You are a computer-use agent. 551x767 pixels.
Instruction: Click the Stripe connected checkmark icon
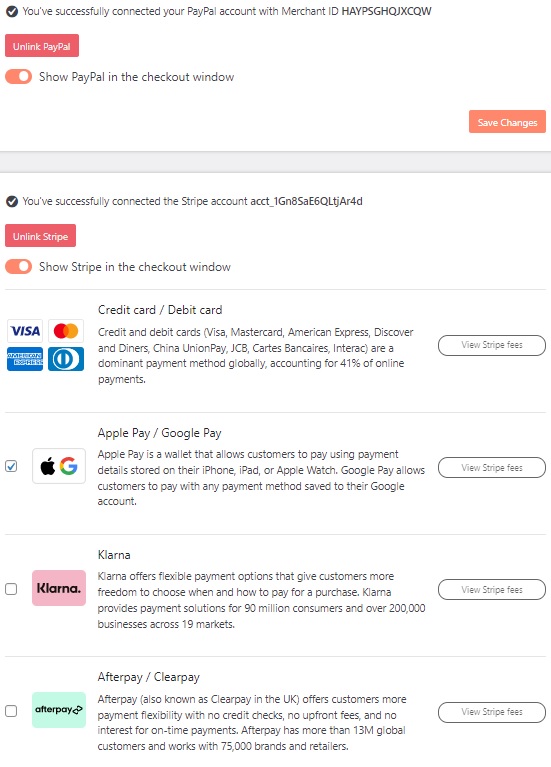[12, 202]
